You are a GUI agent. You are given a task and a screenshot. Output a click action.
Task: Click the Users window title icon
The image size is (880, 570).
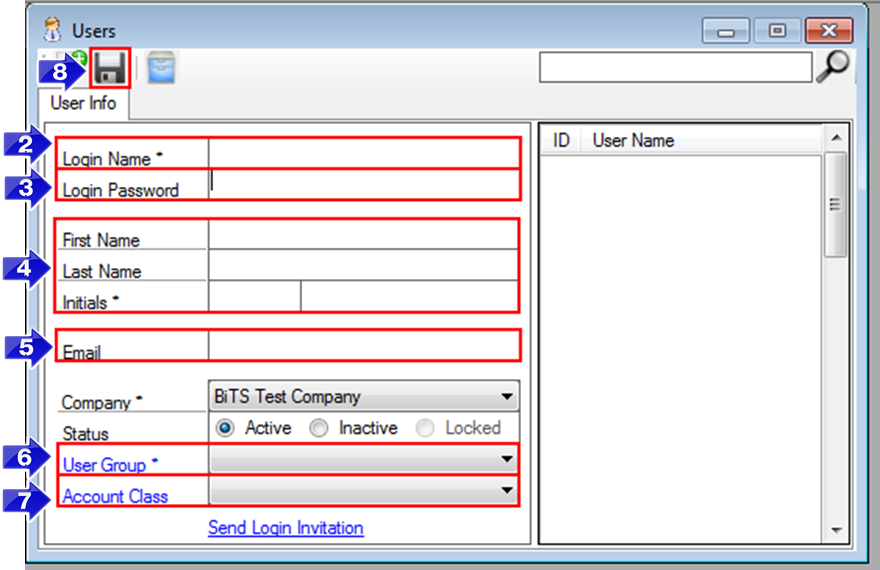point(53,30)
